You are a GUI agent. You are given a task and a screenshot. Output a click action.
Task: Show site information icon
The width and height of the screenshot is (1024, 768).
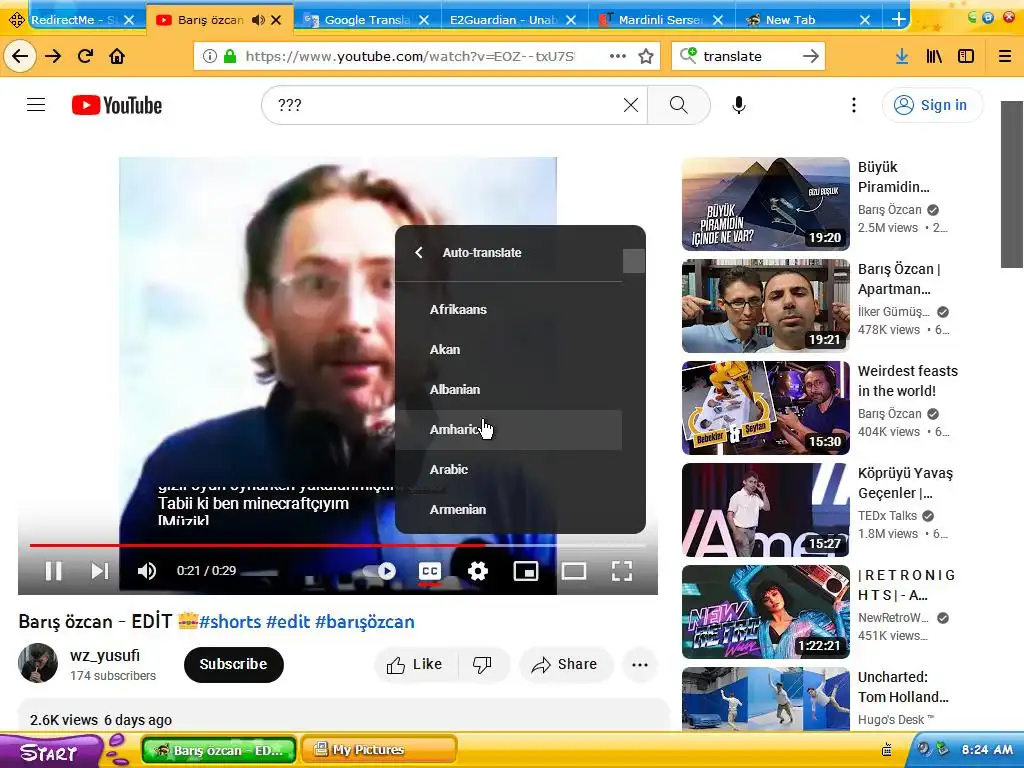tap(210, 56)
